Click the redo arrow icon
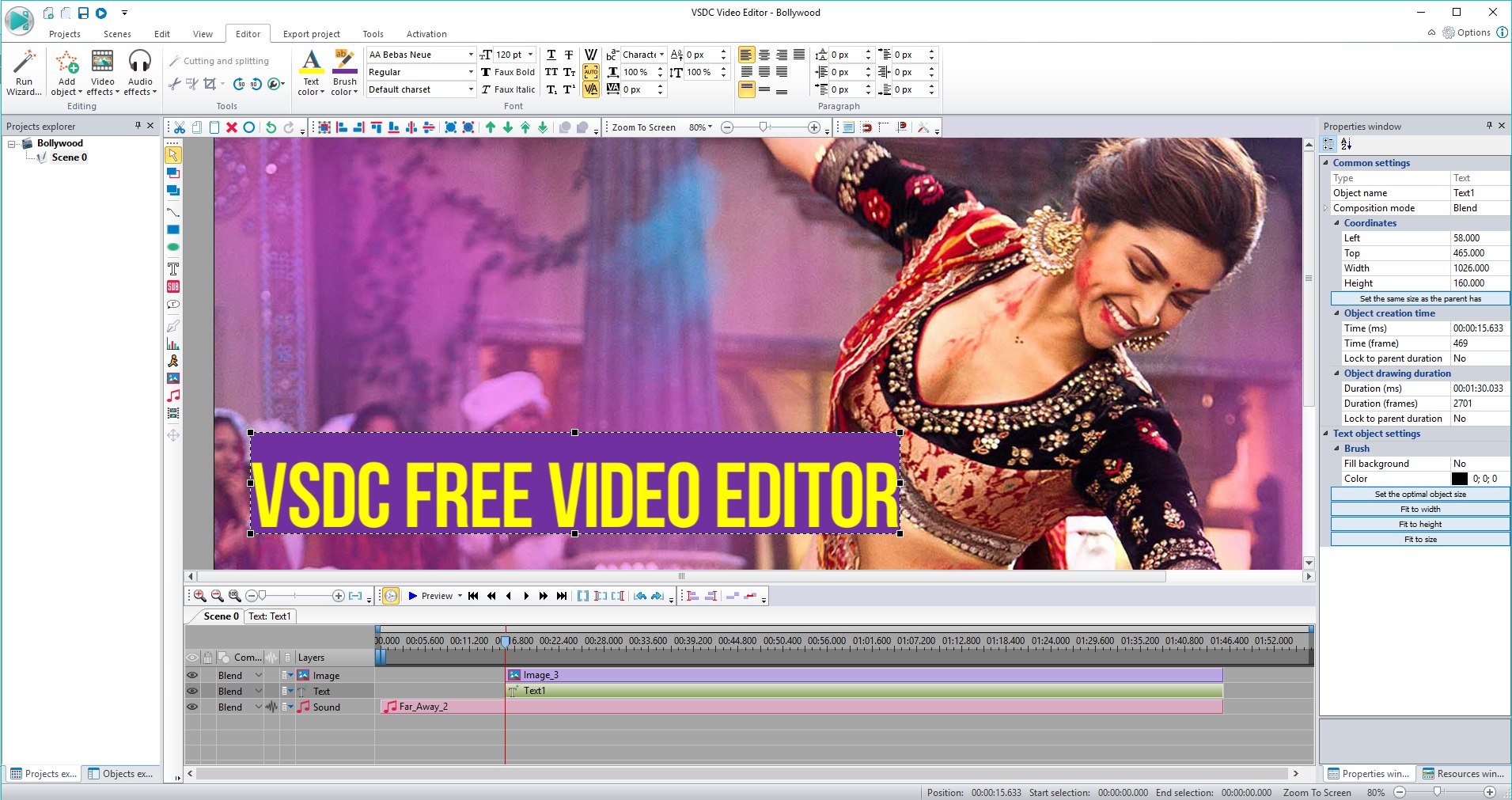 coord(289,127)
